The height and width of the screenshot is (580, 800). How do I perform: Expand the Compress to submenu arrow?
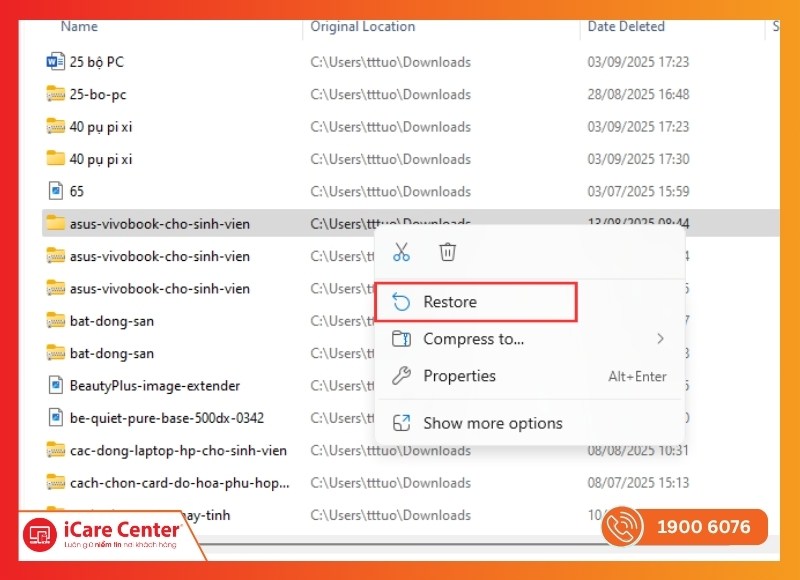tap(660, 339)
